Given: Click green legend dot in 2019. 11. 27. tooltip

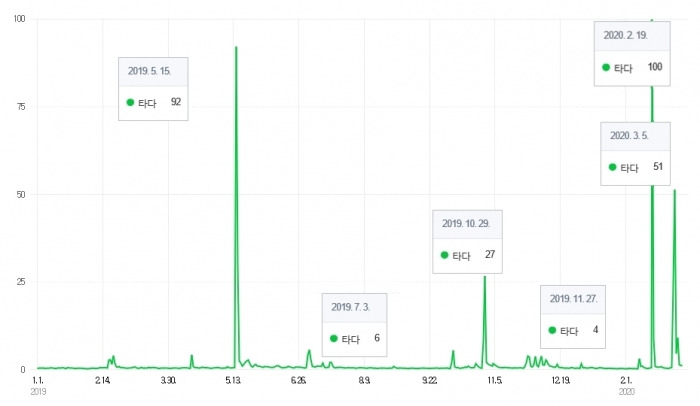Looking at the screenshot, I should pos(552,330).
